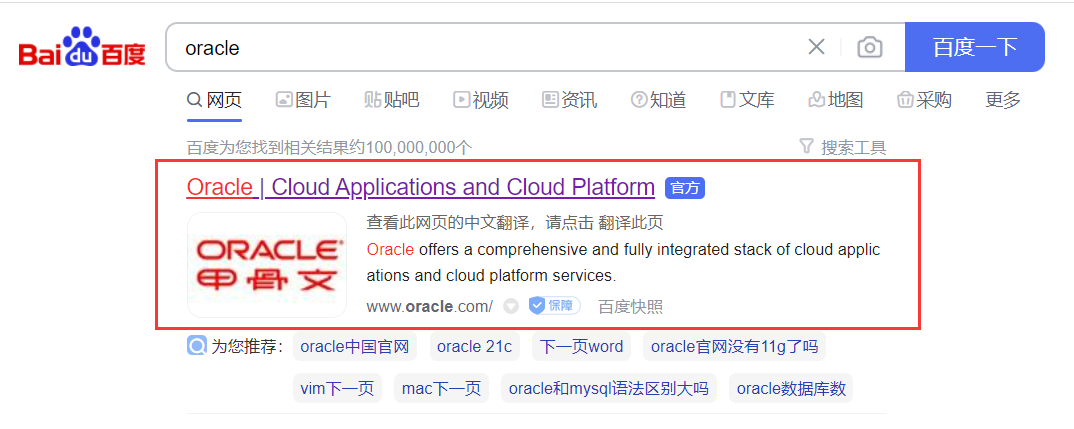This screenshot has width=1074, height=429.
Task: Select suggestion oracle官网没有11g了吗
Action: point(734,346)
